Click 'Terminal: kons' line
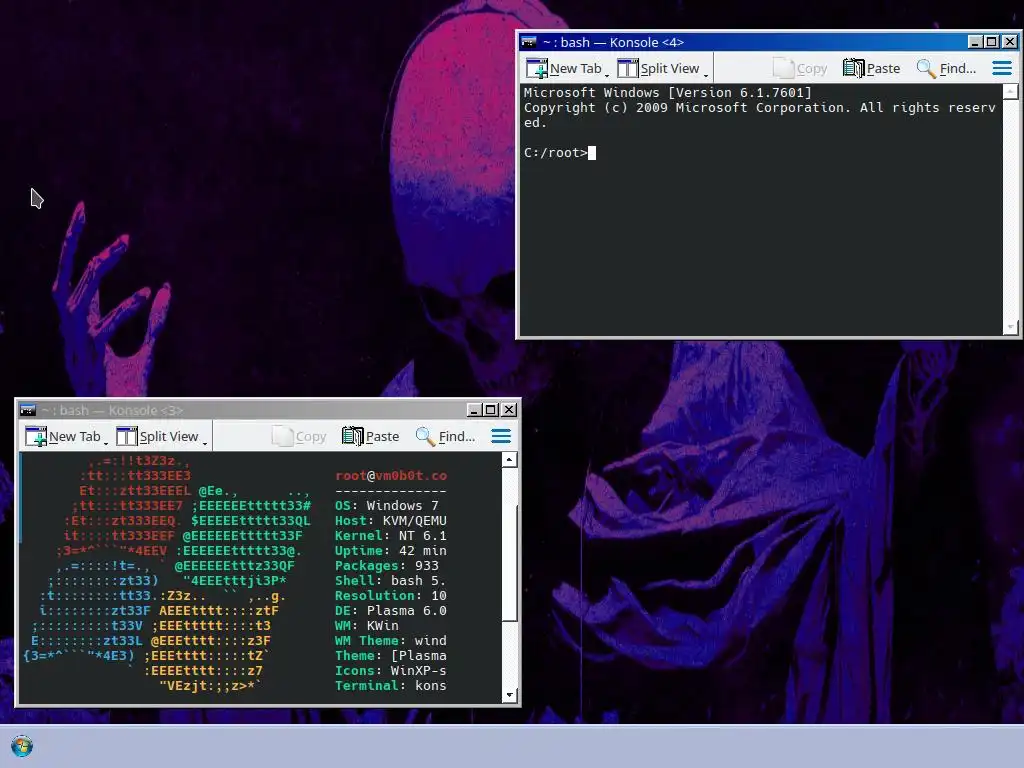The width and height of the screenshot is (1024, 768). point(391,686)
